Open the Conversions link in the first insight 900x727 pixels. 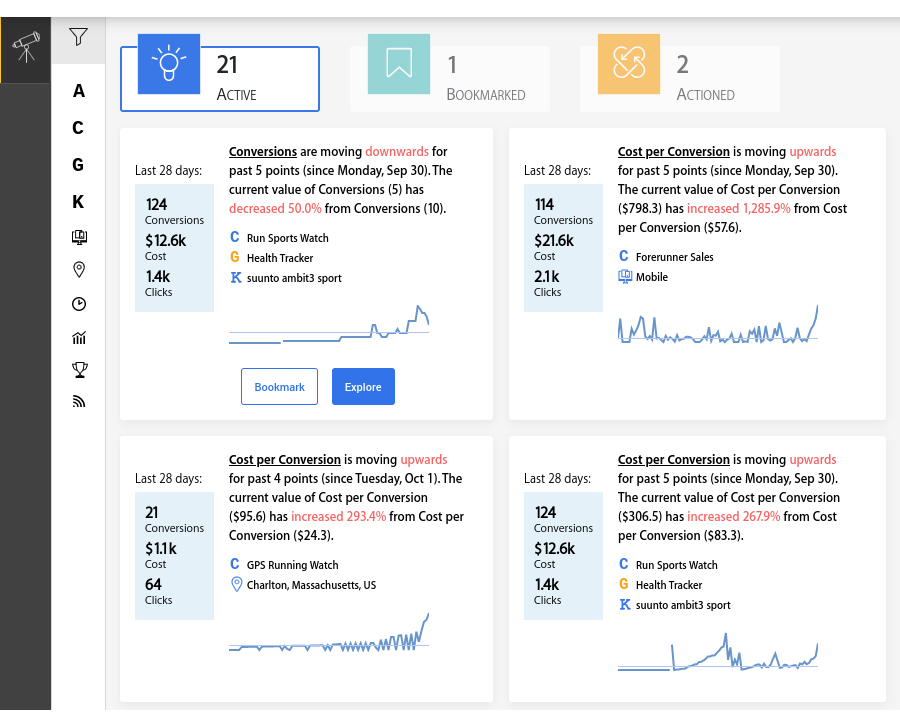[x=263, y=151]
